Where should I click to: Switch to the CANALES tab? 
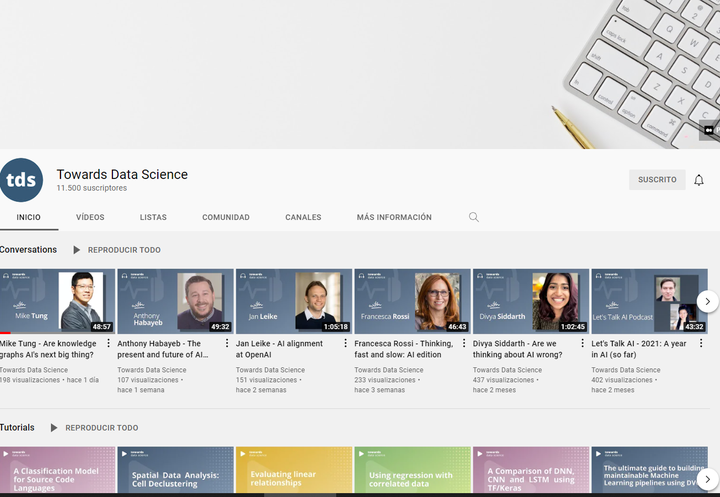(x=303, y=217)
